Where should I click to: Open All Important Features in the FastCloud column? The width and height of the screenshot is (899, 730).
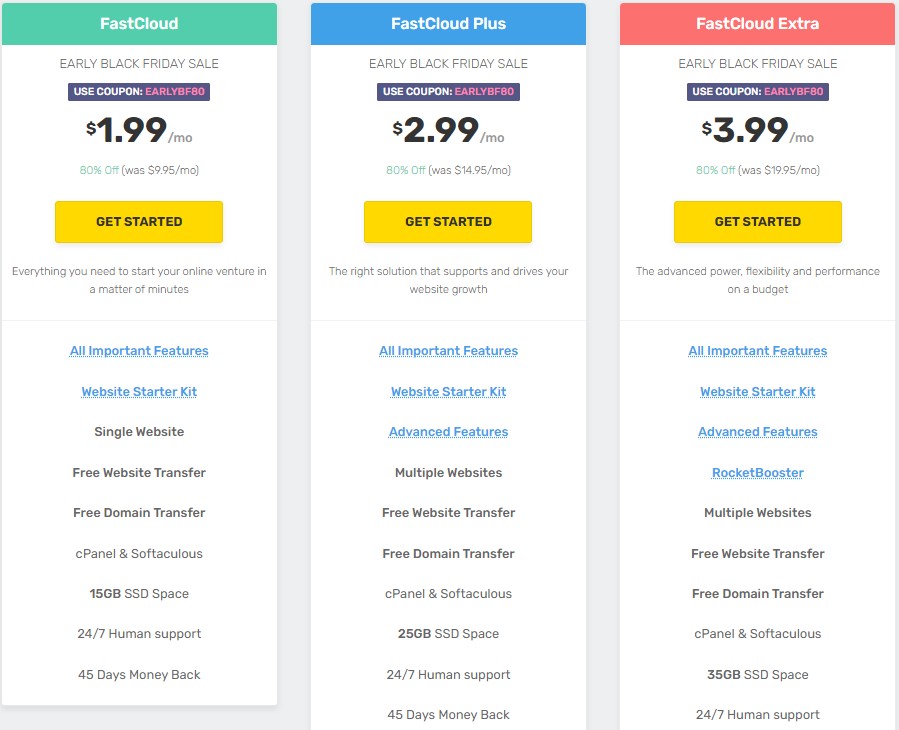(139, 351)
